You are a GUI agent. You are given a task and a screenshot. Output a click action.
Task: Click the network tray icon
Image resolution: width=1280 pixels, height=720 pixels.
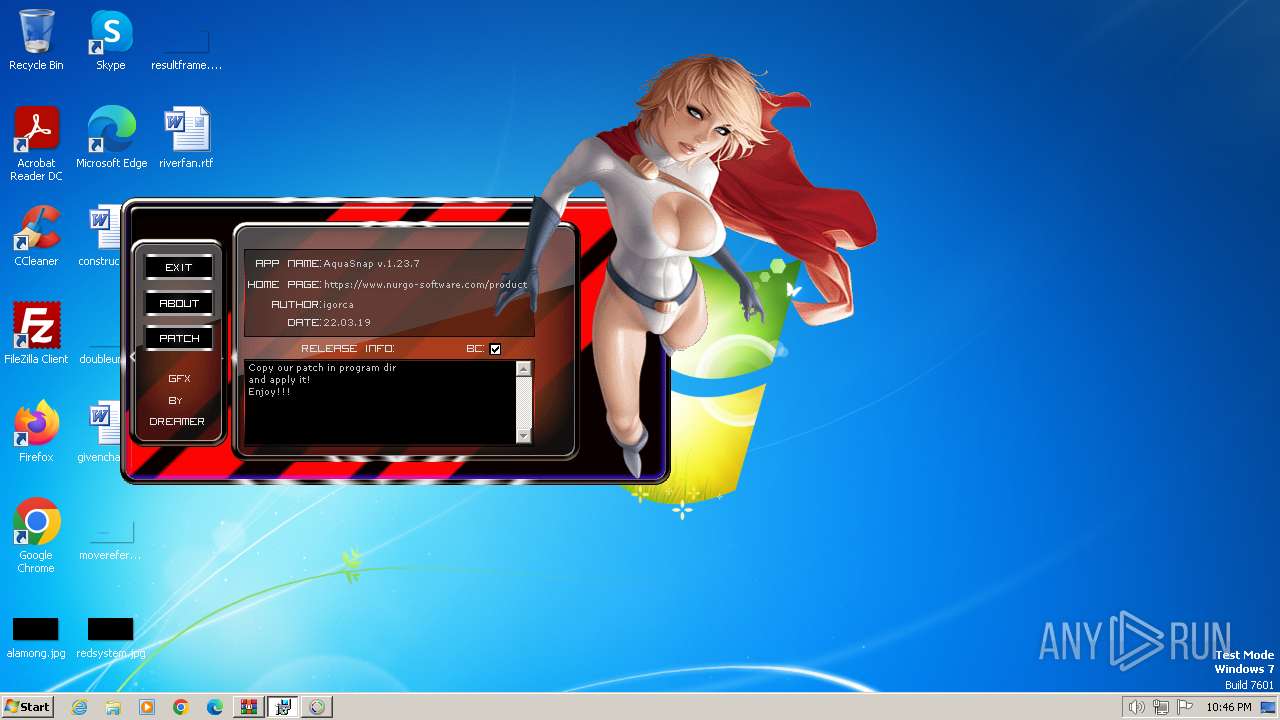[x=1161, y=707]
